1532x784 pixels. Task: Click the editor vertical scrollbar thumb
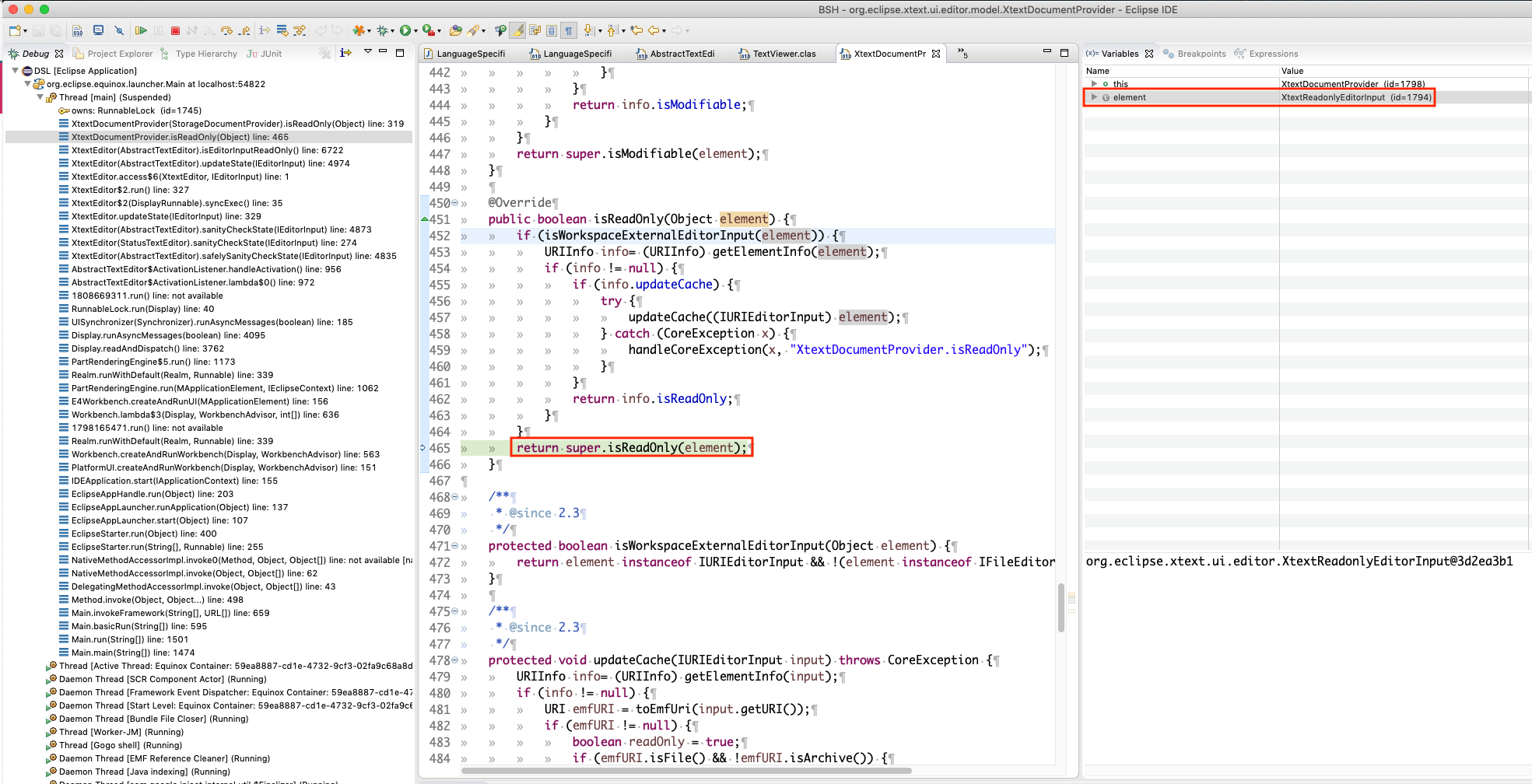click(x=1061, y=607)
